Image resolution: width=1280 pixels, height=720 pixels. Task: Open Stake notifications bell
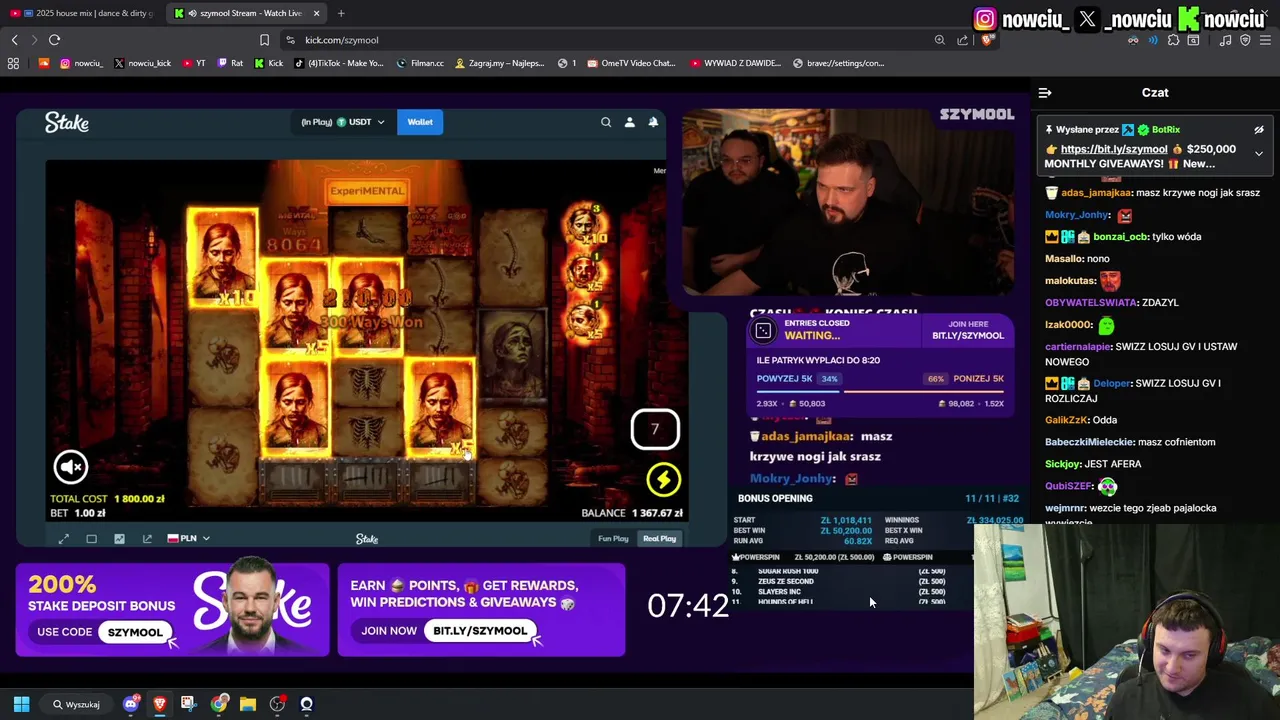click(653, 122)
